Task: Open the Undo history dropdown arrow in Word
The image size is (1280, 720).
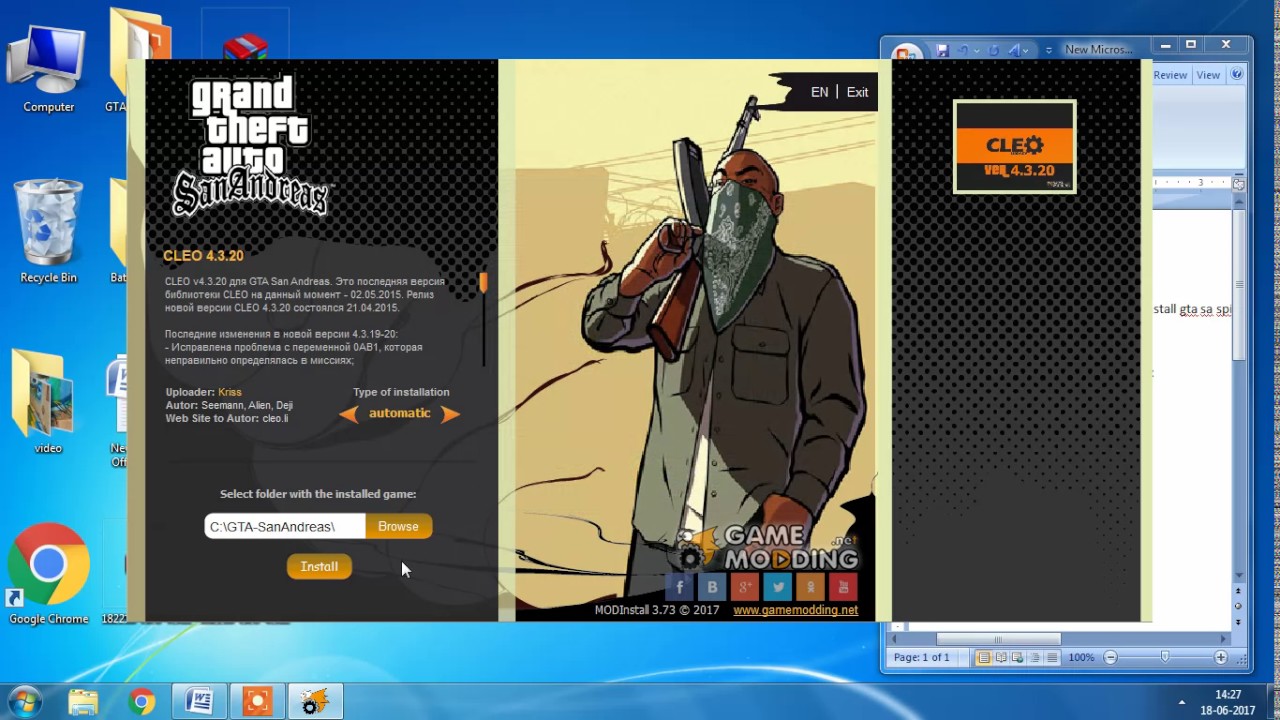Action: [x=977, y=50]
